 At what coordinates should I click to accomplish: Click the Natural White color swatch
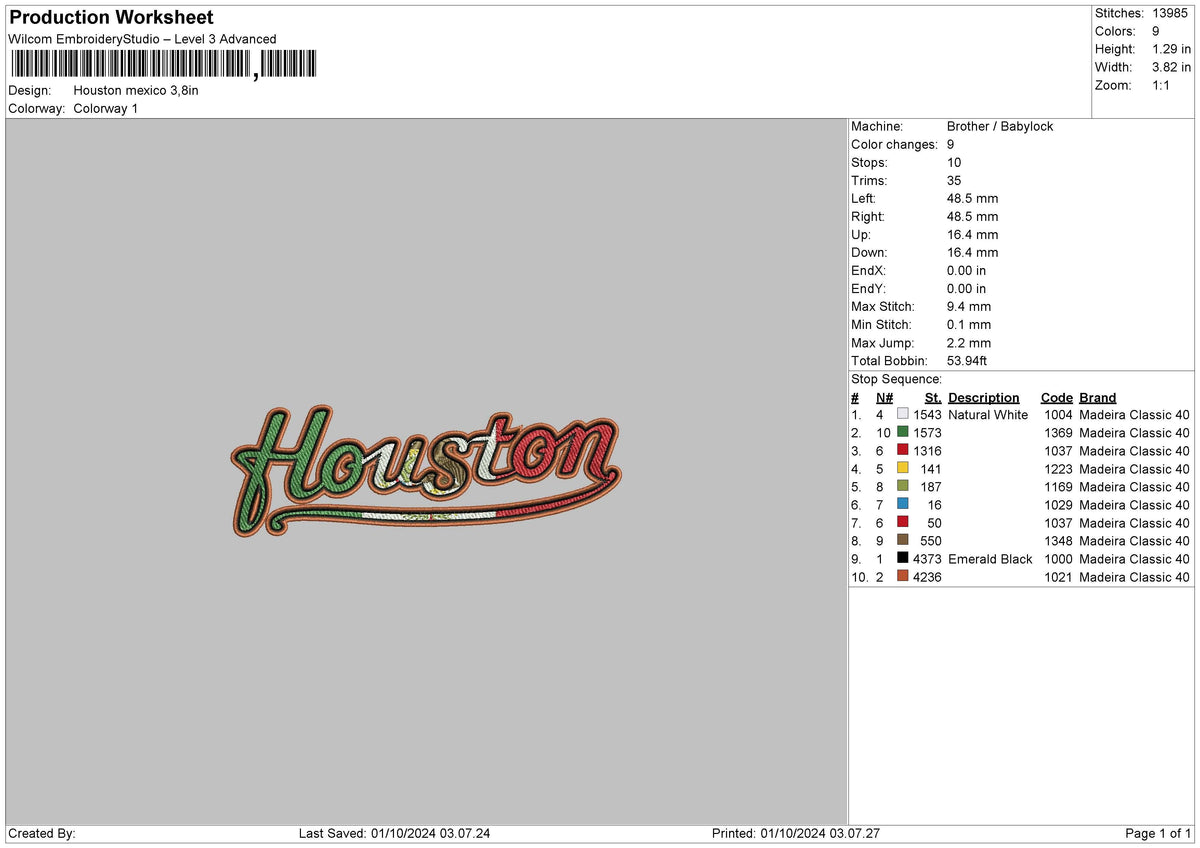(x=903, y=414)
